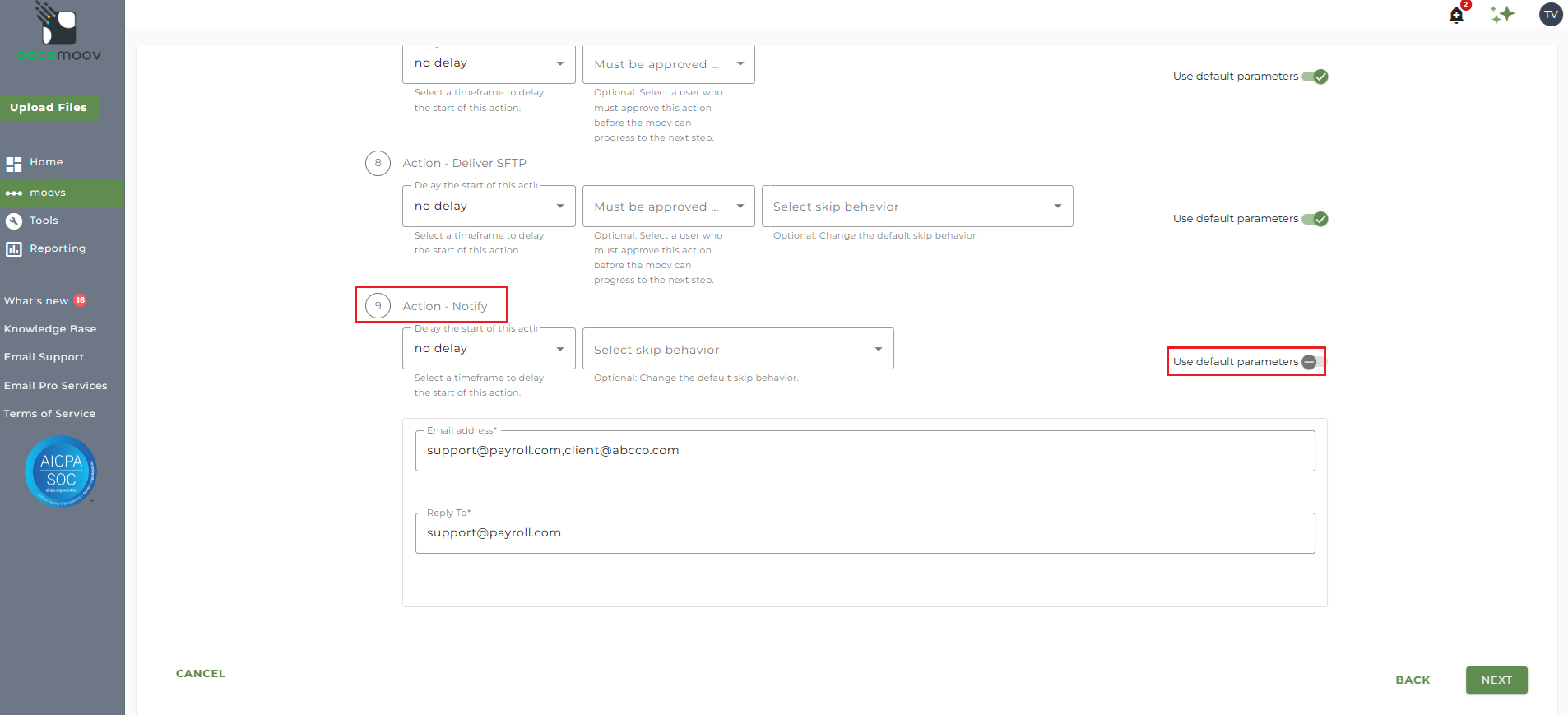Click the Reporting chart icon
This screenshot has height=715, width=1568.
tap(14, 248)
